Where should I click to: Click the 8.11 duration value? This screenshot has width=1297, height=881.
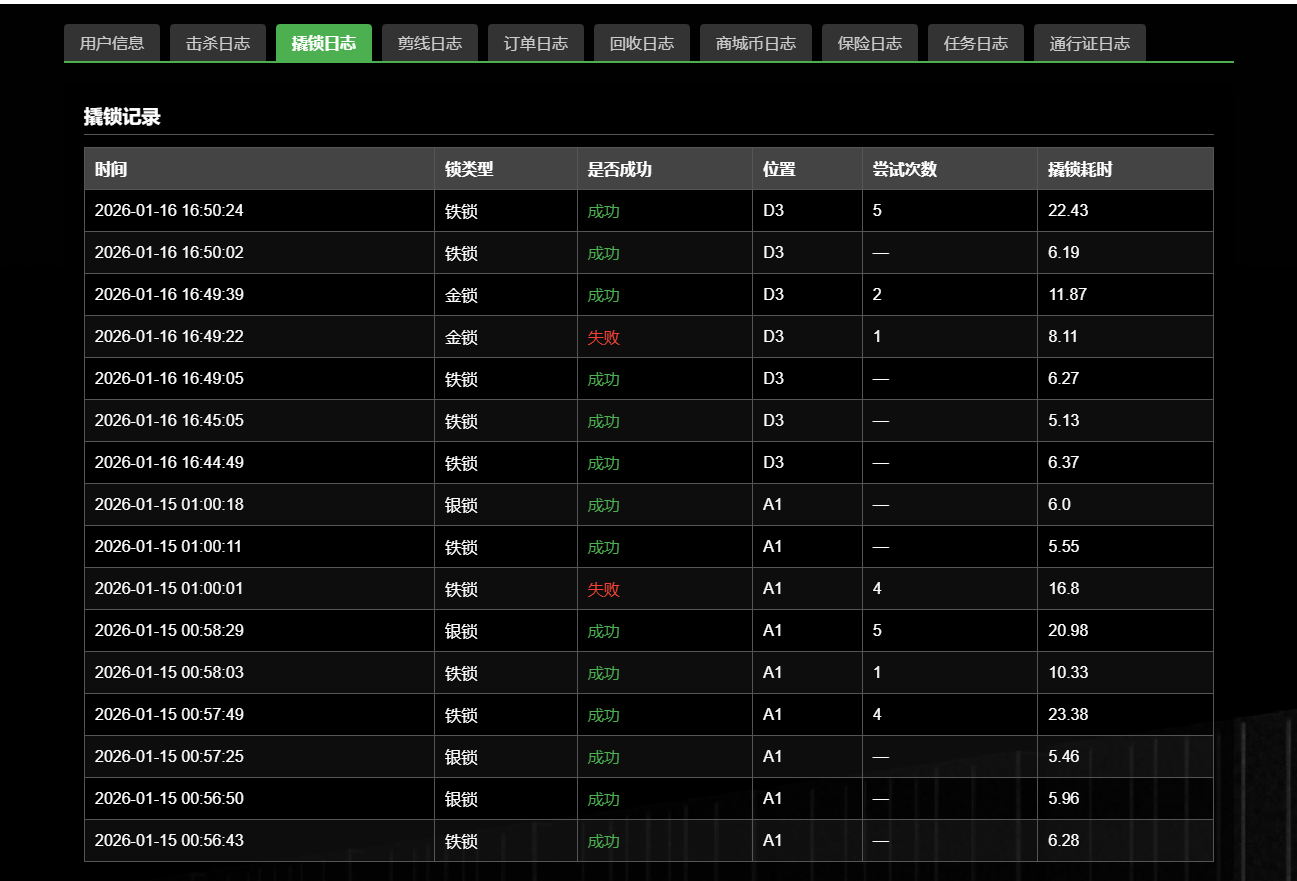[x=1063, y=337]
